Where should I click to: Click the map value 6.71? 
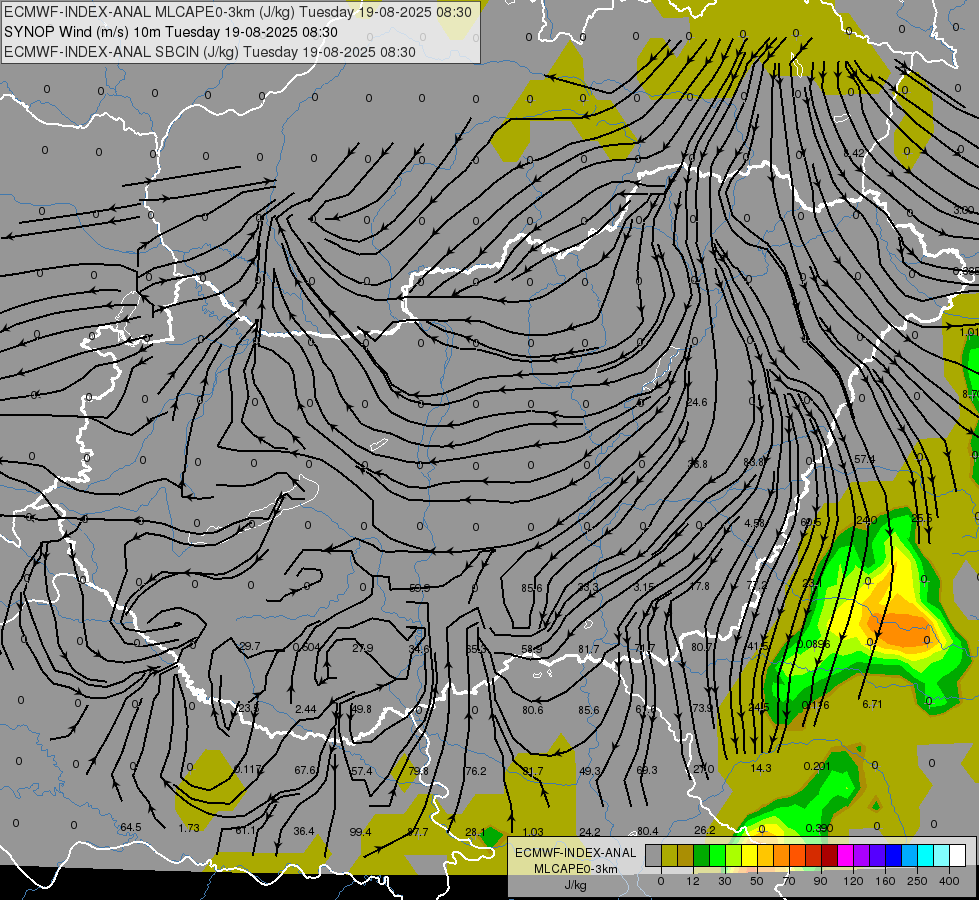[872, 704]
